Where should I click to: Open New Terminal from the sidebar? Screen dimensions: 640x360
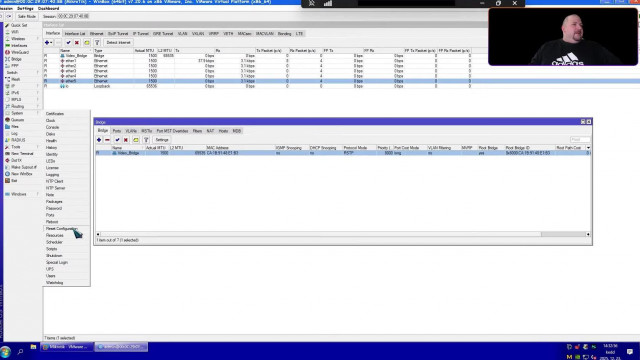click(x=22, y=153)
